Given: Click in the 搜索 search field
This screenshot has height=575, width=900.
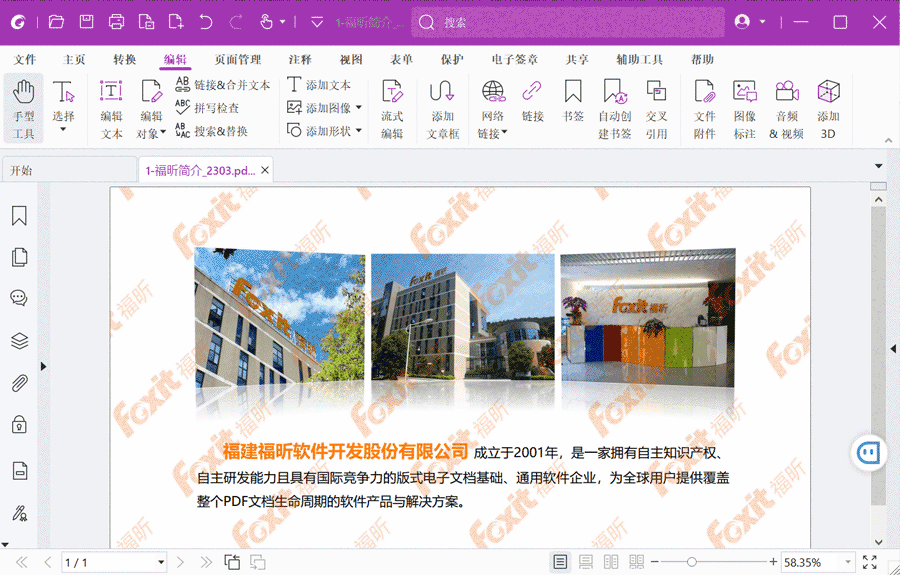Looking at the screenshot, I should pos(568,22).
